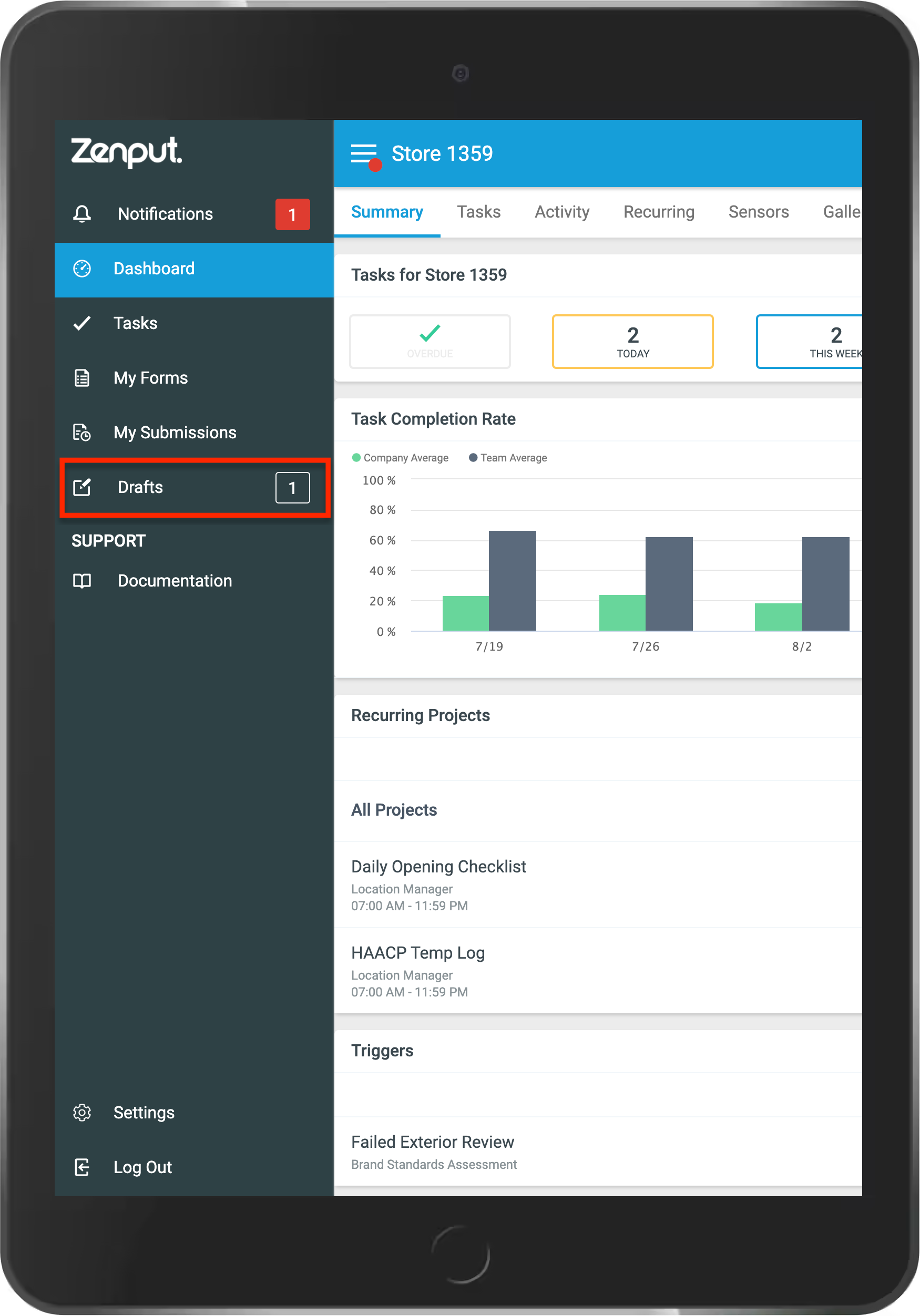Switch to the Activity tab

coord(562,212)
